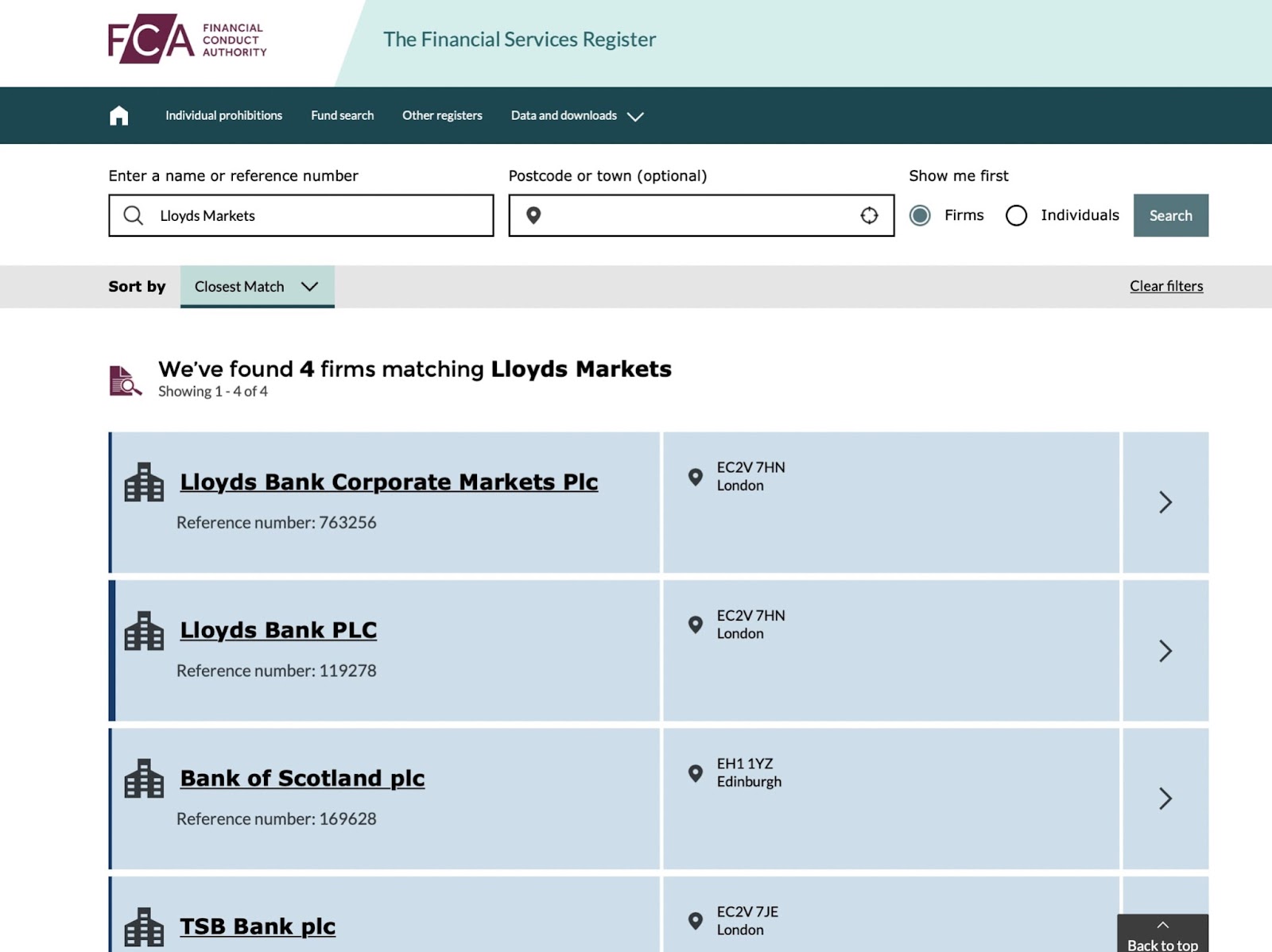Image resolution: width=1272 pixels, height=952 pixels.
Task: Click the magnifier icon in name field
Action: coord(134,215)
